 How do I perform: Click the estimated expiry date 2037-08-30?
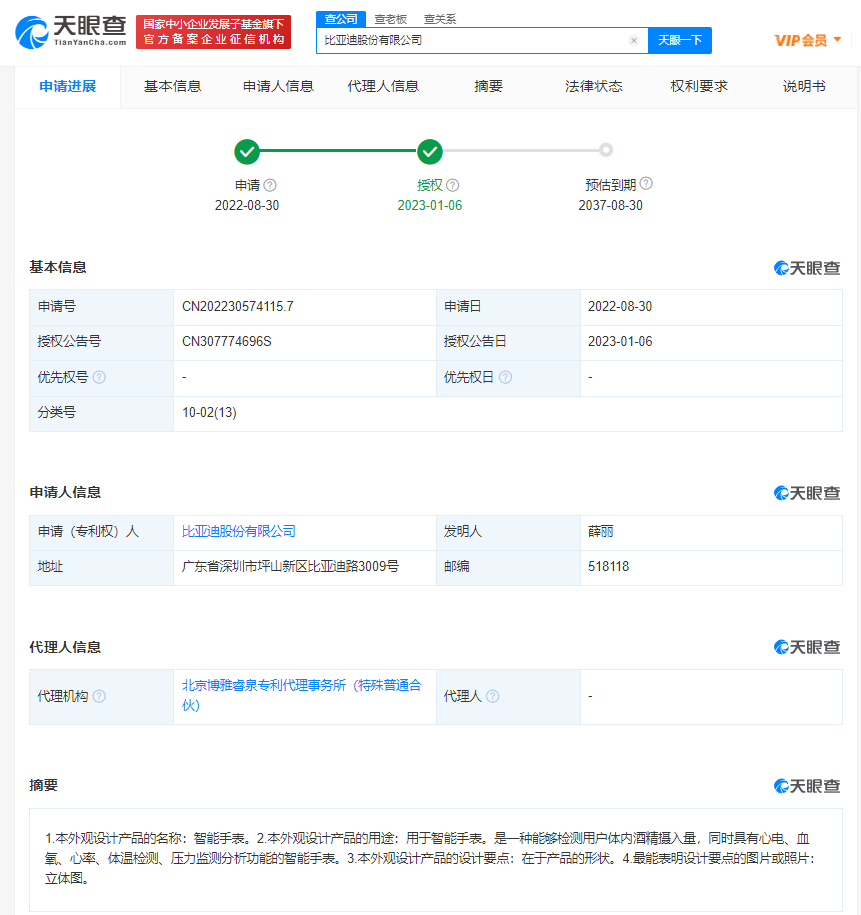tap(611, 205)
